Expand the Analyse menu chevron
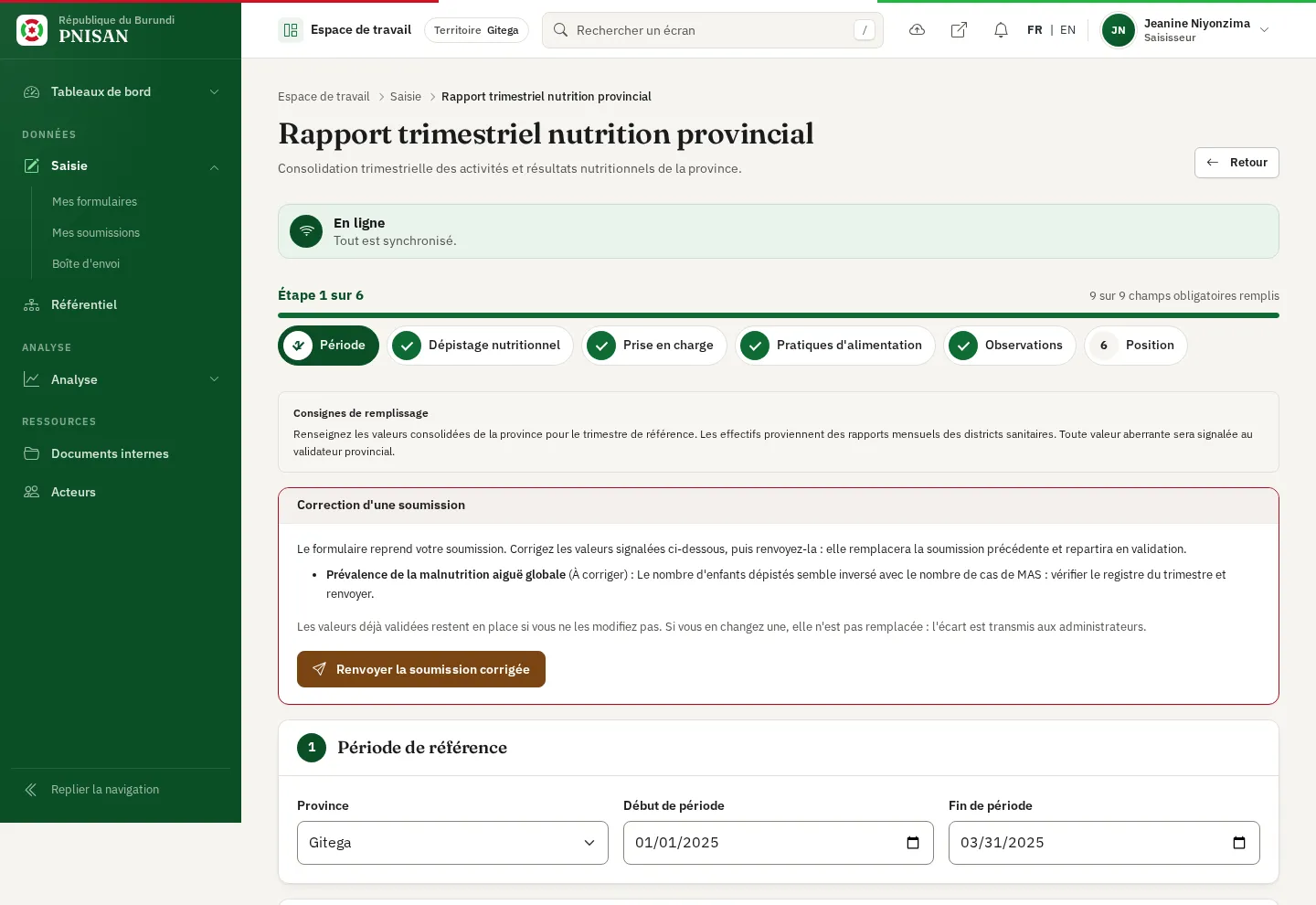The height and width of the screenshot is (905, 1316). (x=214, y=379)
